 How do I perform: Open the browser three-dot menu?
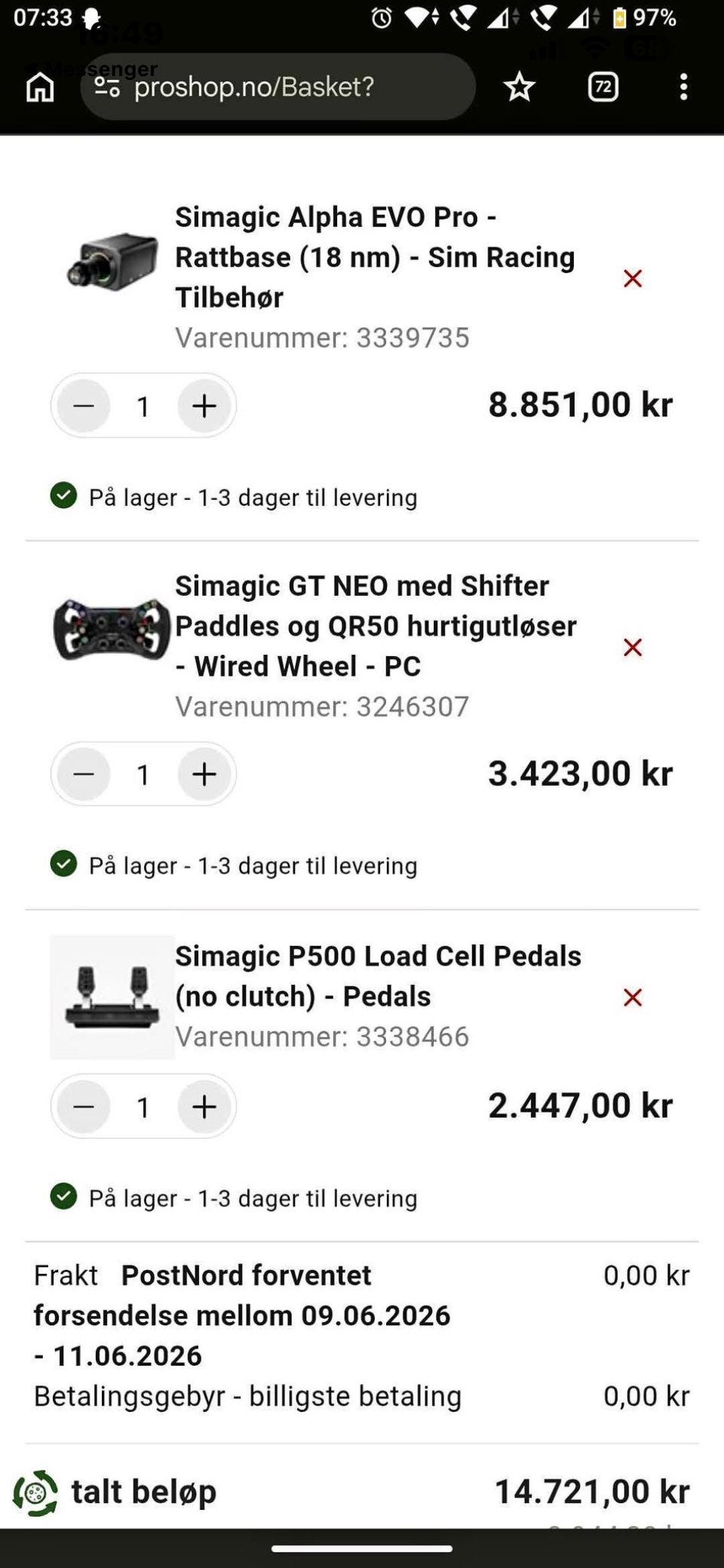(683, 87)
